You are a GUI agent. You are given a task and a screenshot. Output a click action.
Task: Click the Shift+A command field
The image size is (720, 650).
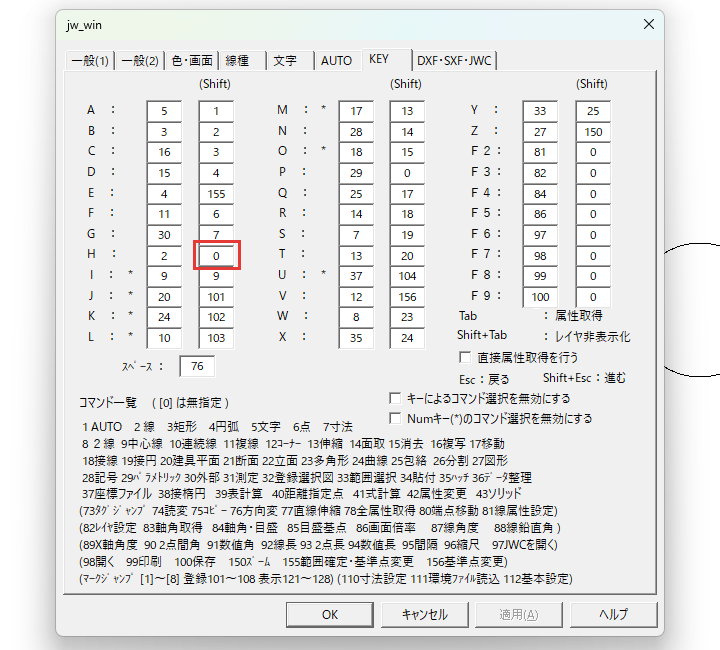[x=216, y=111]
